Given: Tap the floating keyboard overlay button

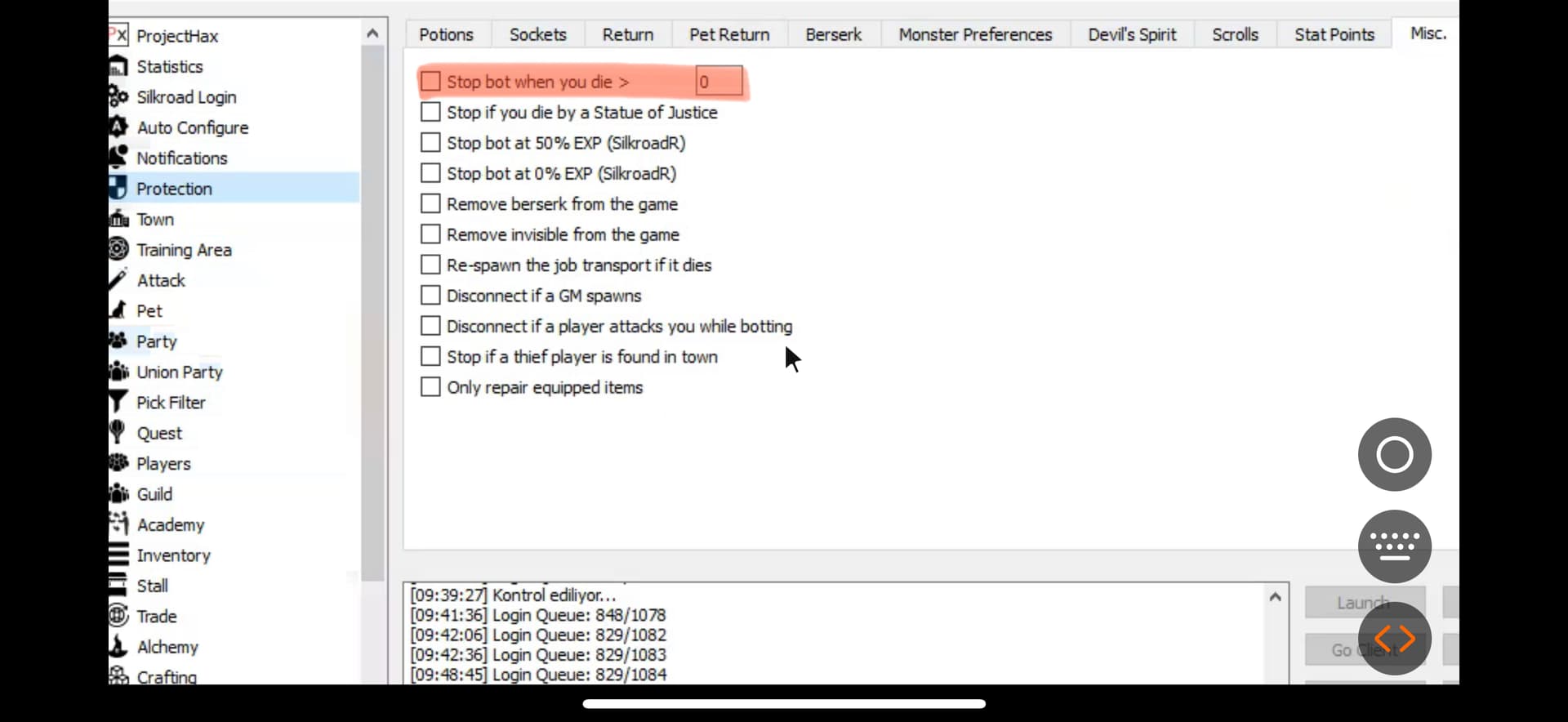Looking at the screenshot, I should click(x=1394, y=546).
